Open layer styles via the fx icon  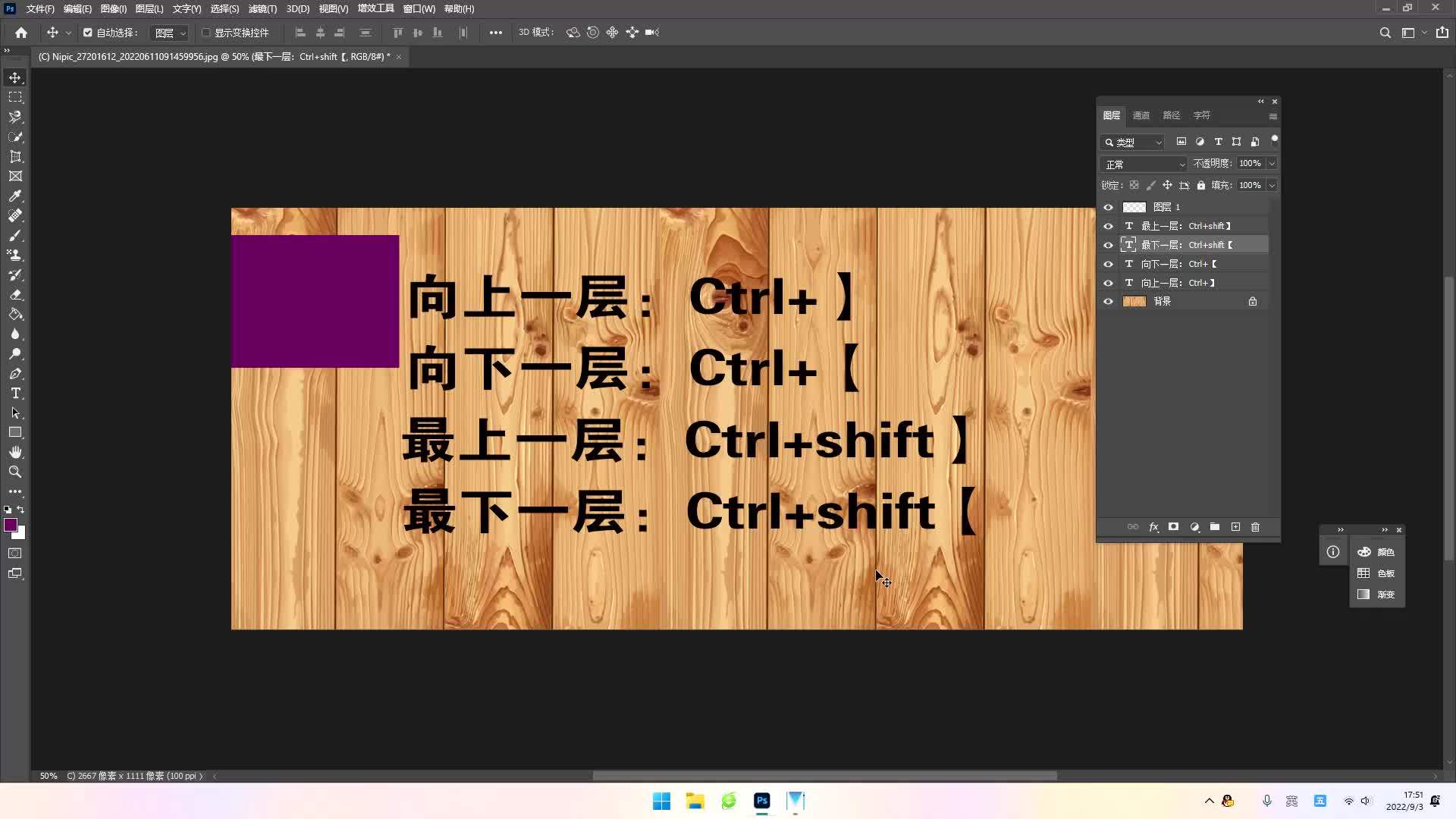click(1154, 527)
